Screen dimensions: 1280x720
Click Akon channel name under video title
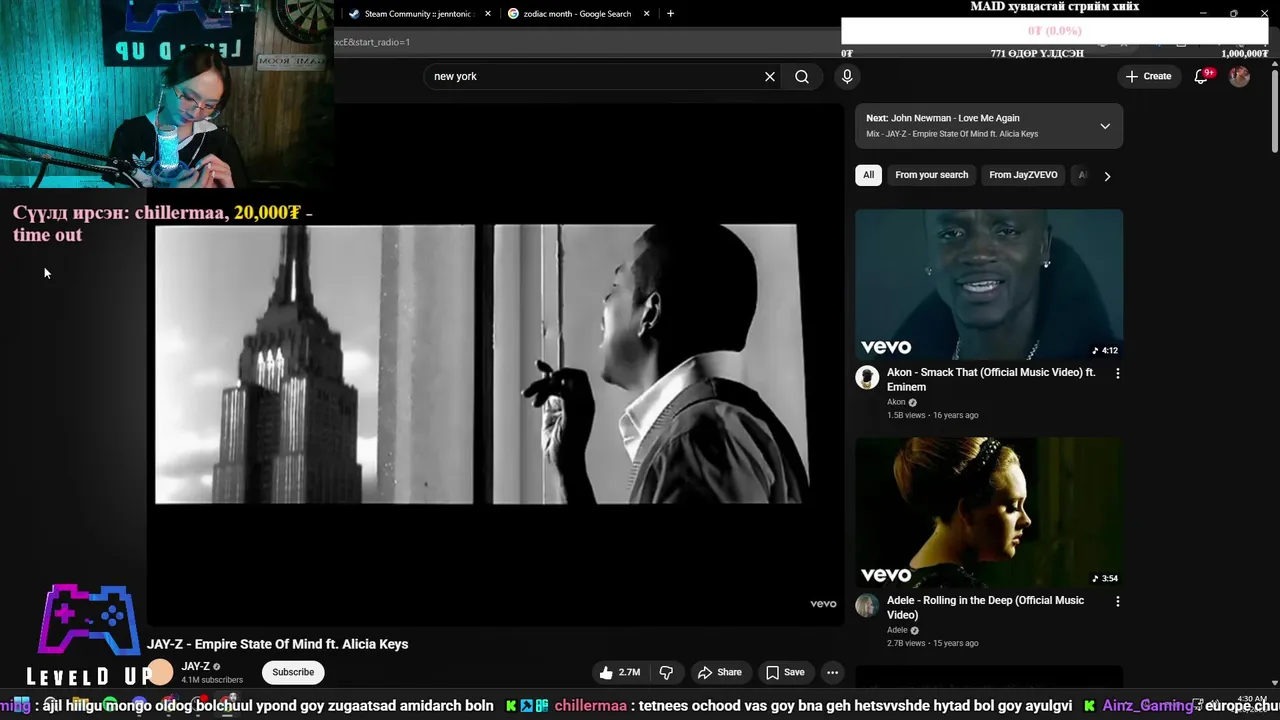click(x=896, y=402)
